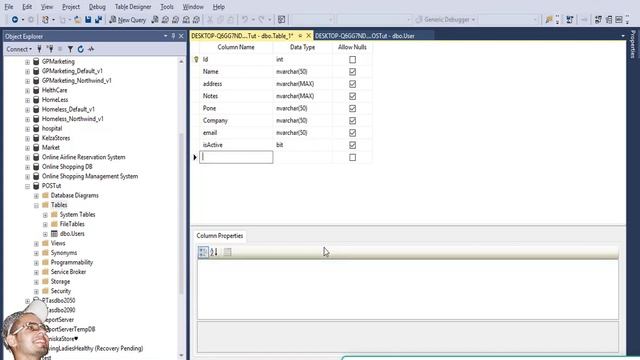Open the Table Designer menu
Viewport: 640px width, 360px height.
tap(133, 7)
